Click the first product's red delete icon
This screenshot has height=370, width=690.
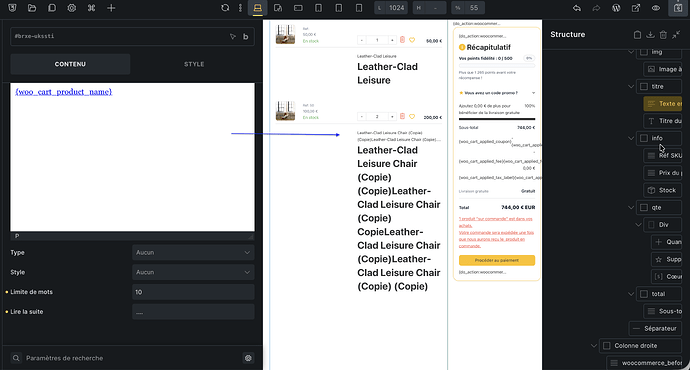click(x=402, y=40)
